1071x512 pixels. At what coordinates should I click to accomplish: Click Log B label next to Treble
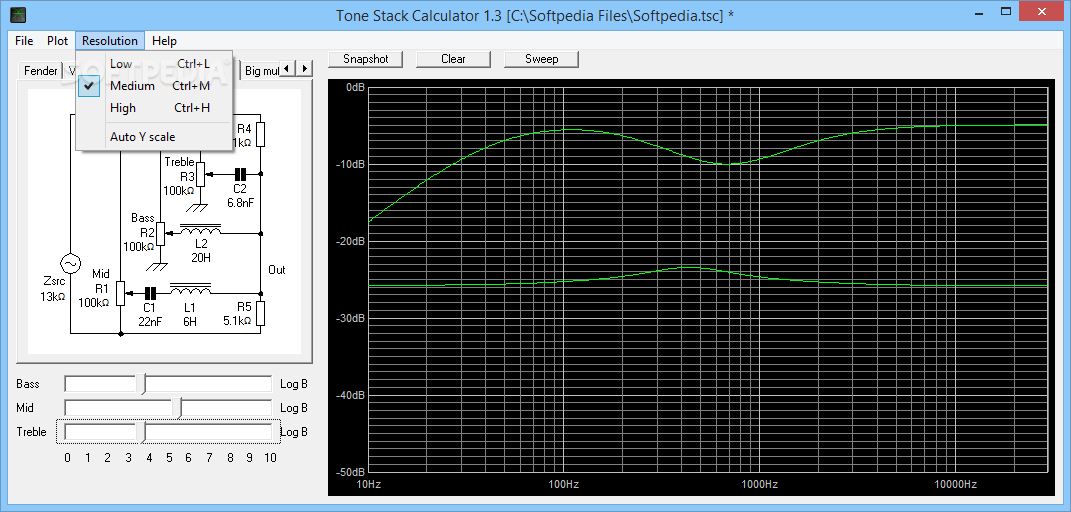click(x=294, y=431)
